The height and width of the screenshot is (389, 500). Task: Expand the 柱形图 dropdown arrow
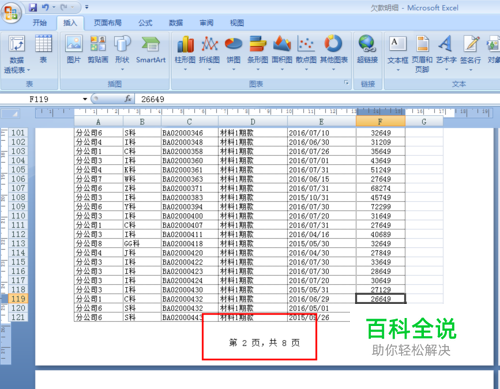click(185, 69)
